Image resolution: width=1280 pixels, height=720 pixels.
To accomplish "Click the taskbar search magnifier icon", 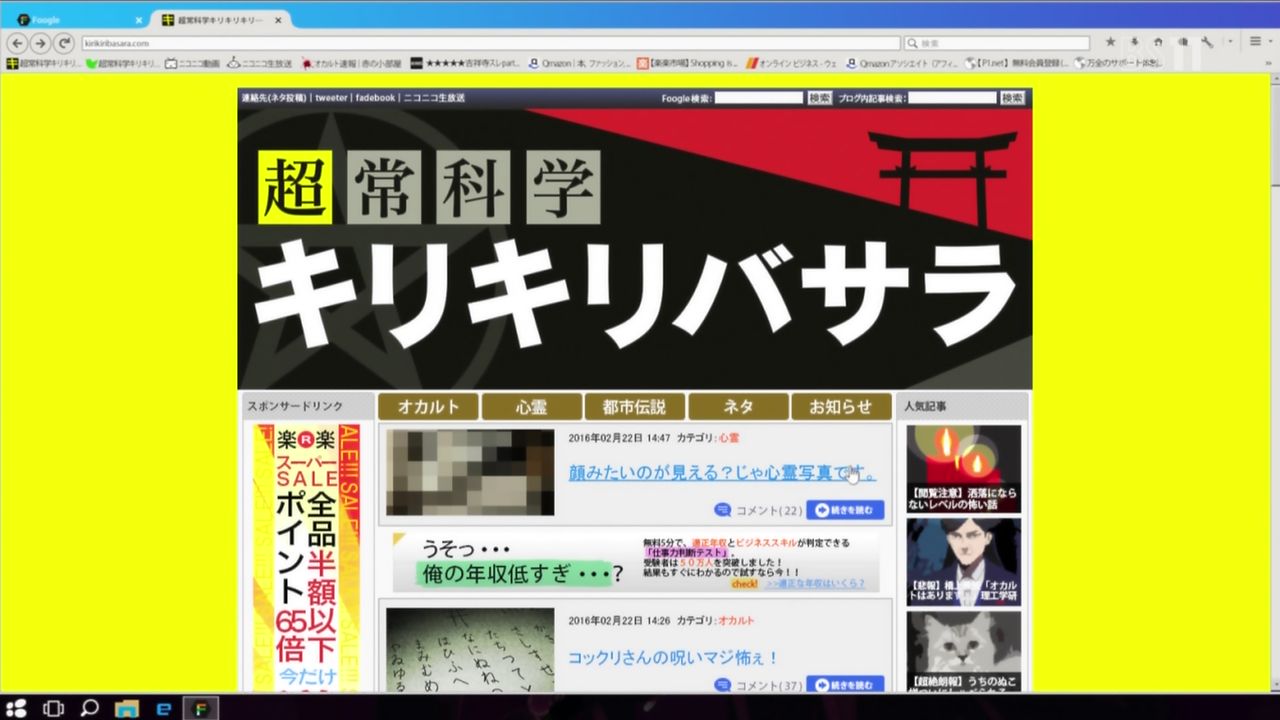I will click(89, 708).
